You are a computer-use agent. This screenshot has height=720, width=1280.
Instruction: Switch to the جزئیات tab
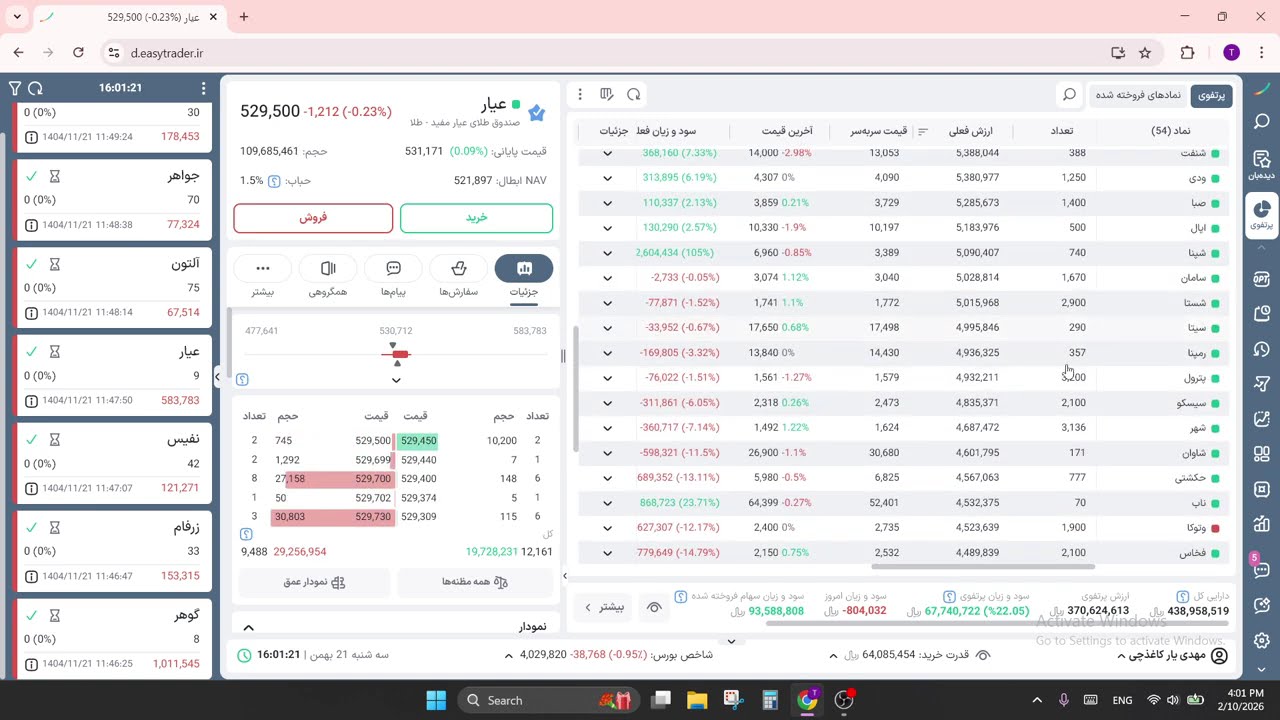tap(524, 276)
